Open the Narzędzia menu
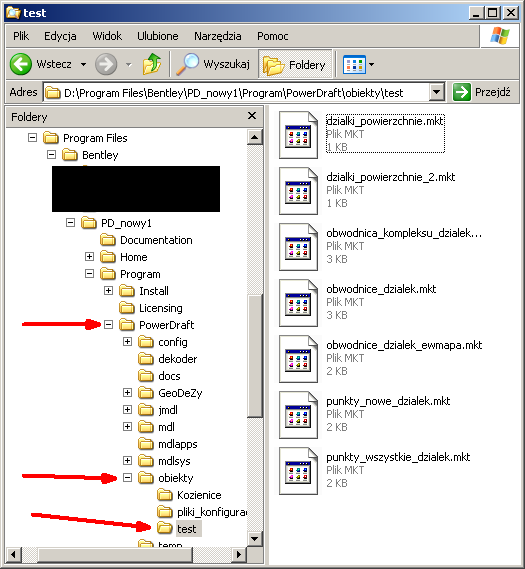The image size is (525, 569). point(218,36)
